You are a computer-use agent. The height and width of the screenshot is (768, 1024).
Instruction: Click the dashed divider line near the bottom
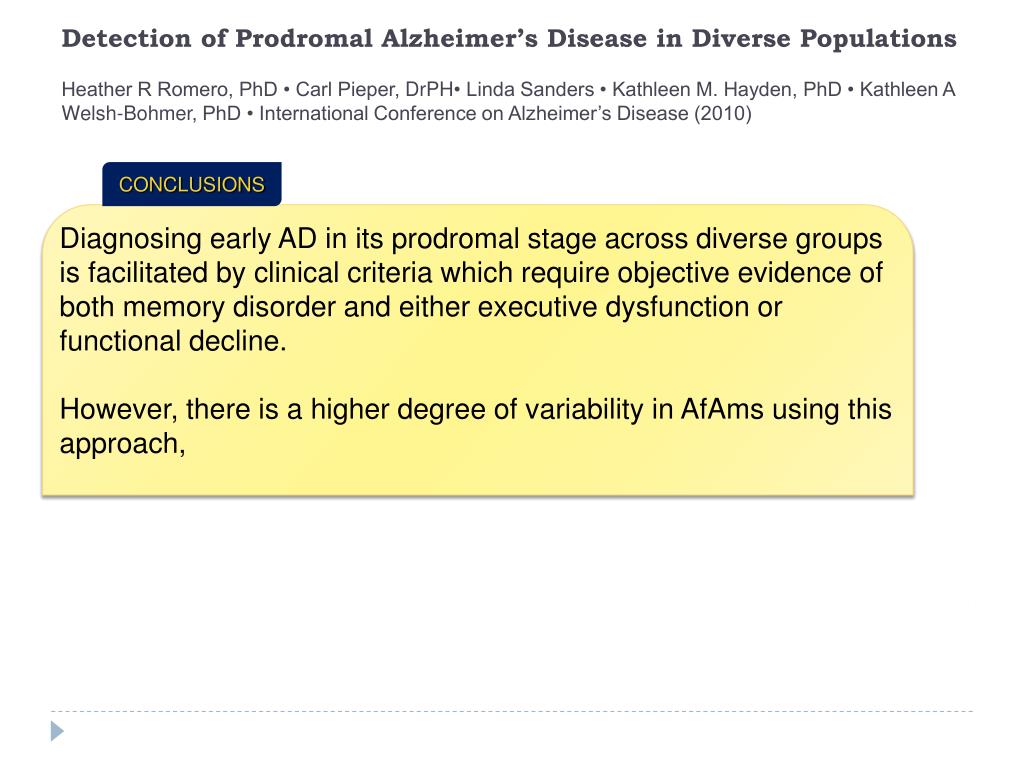(512, 711)
